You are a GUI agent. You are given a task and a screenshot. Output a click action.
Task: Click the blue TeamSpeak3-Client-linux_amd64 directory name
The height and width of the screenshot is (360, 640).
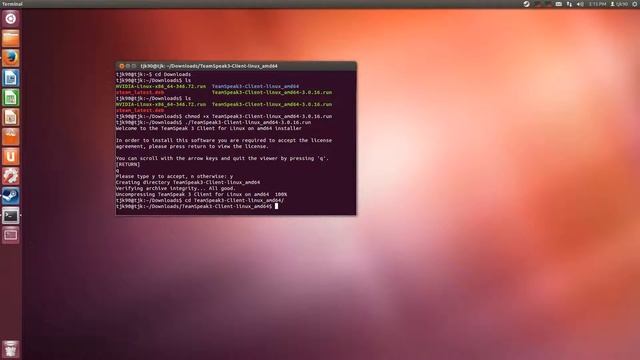click(x=255, y=87)
